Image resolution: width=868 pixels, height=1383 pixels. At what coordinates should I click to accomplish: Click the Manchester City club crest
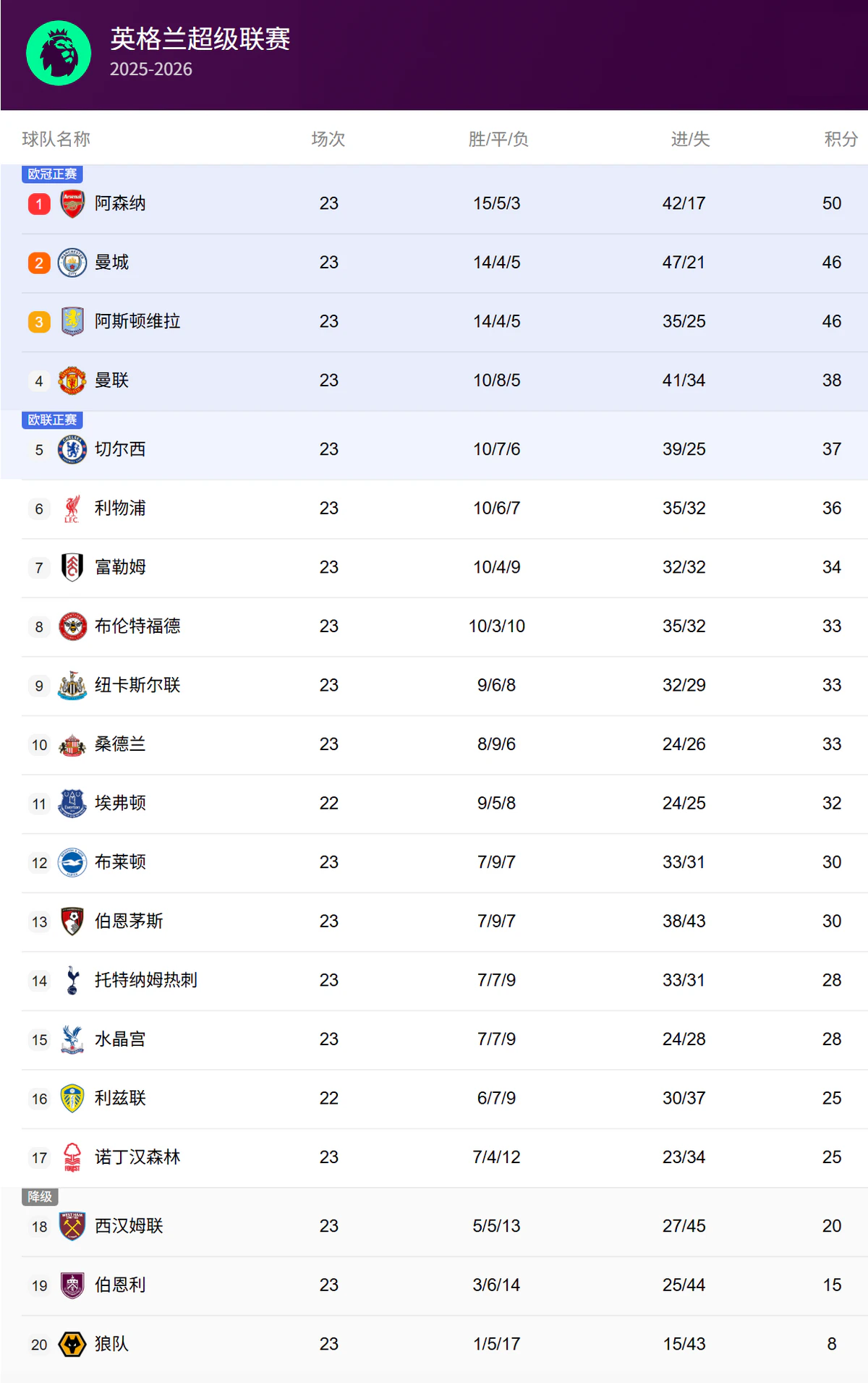[72, 263]
